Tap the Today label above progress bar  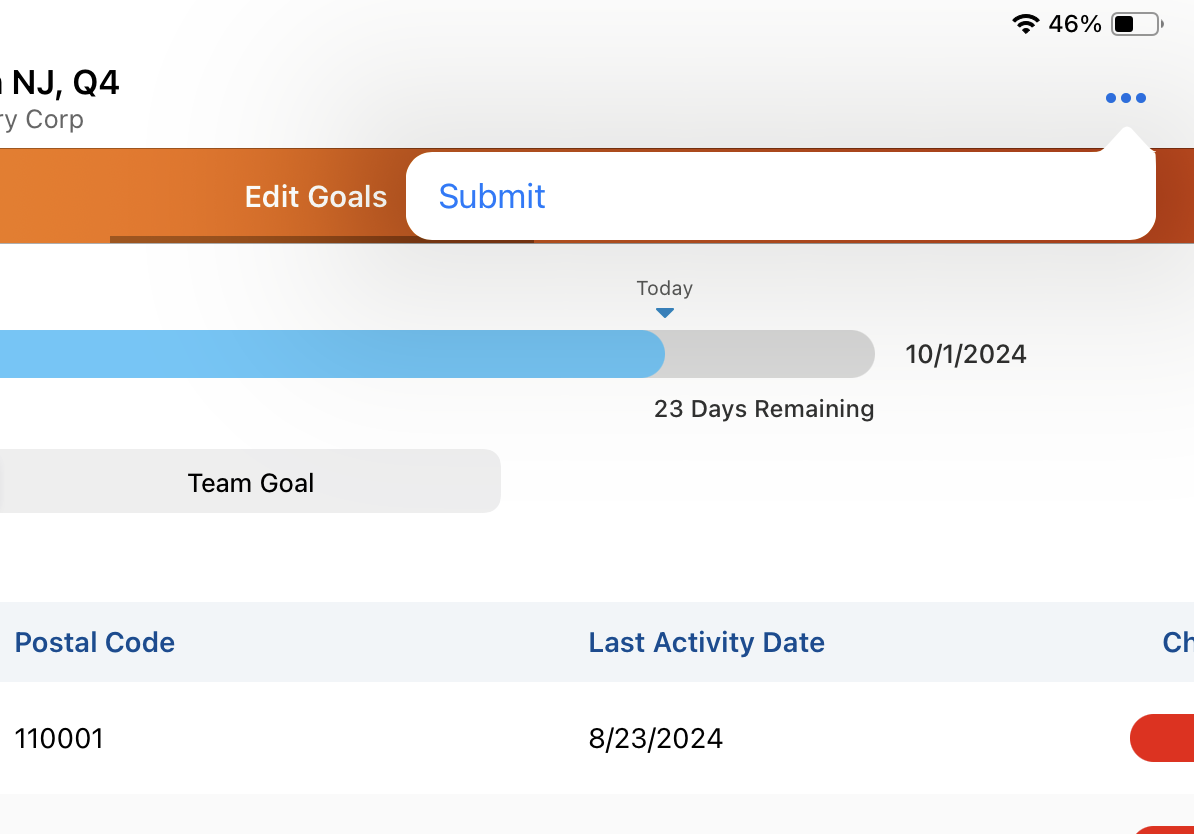[665, 288]
